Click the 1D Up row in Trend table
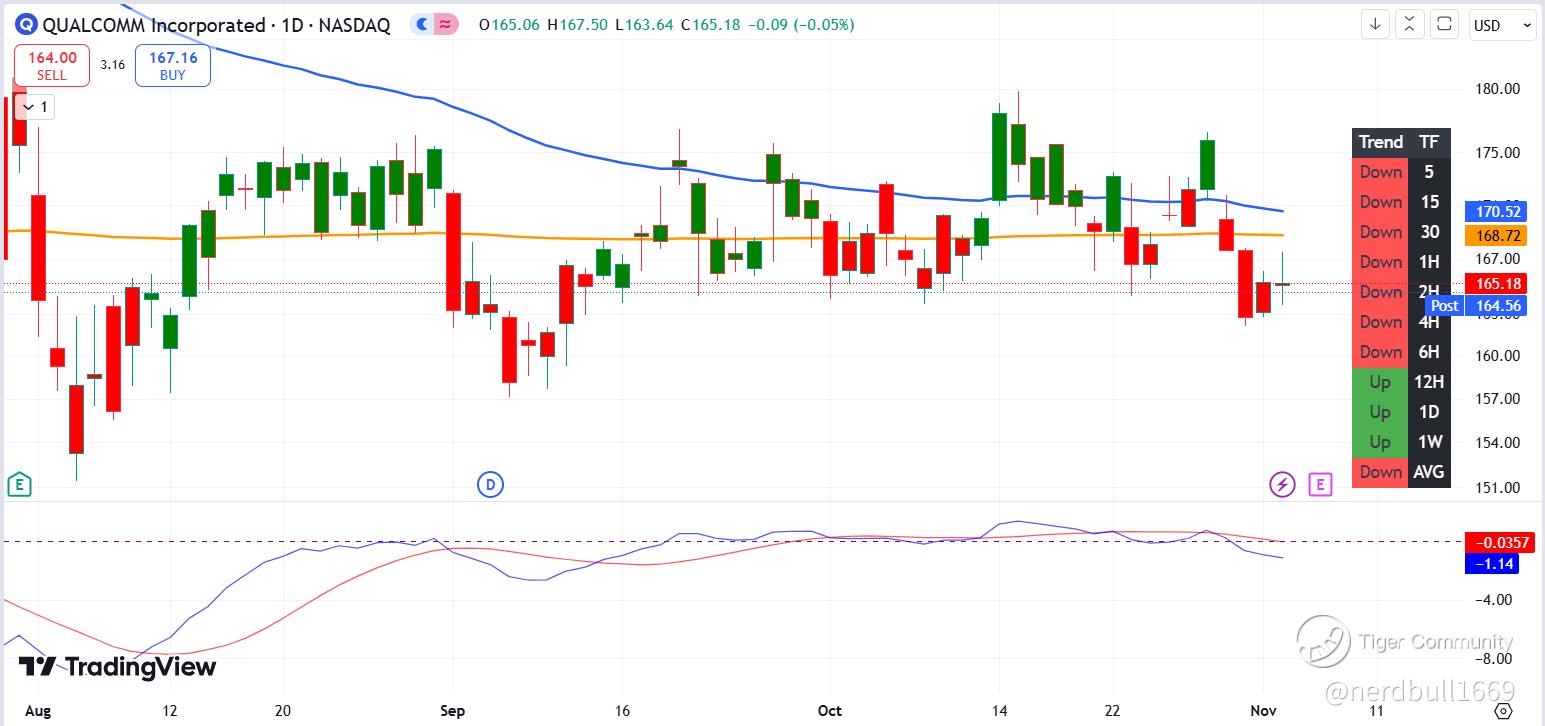 point(1401,412)
